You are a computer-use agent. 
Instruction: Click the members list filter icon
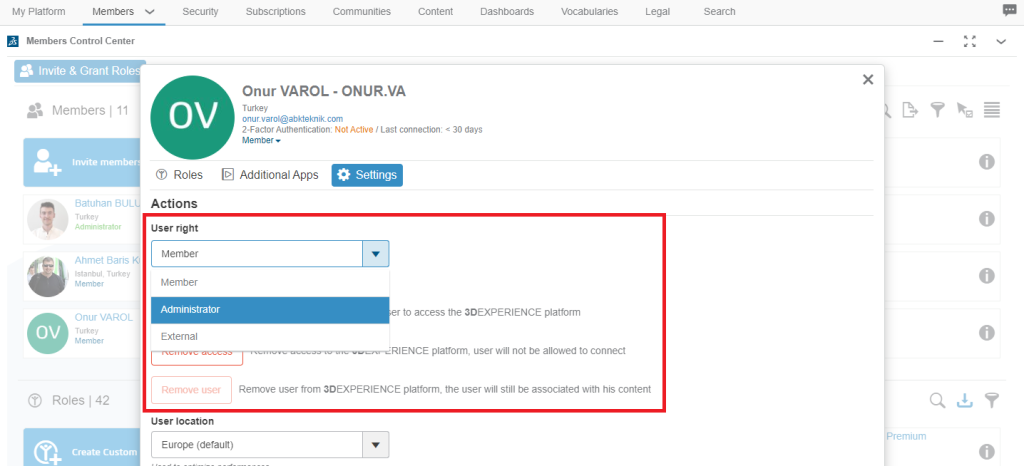pos(937,110)
